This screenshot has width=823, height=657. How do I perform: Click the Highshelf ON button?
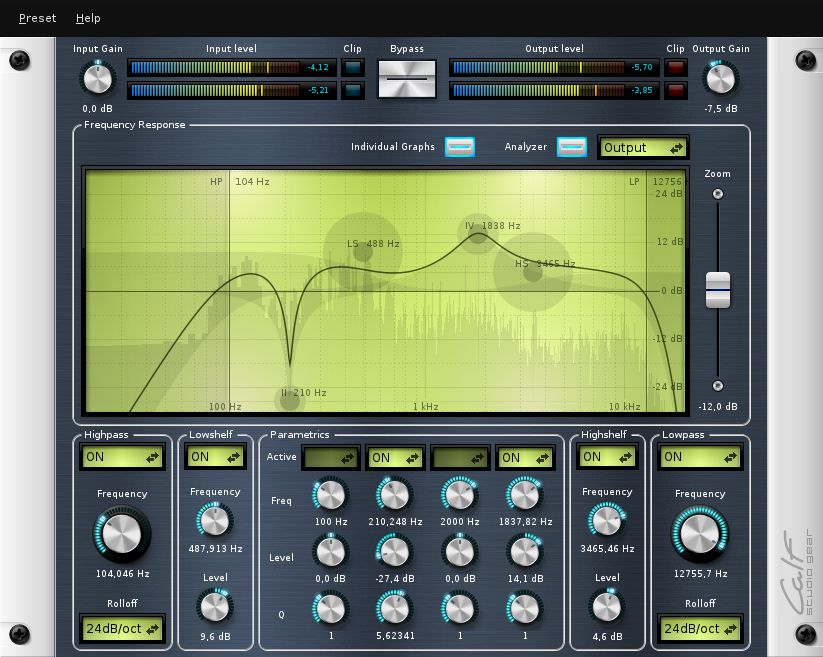606,457
